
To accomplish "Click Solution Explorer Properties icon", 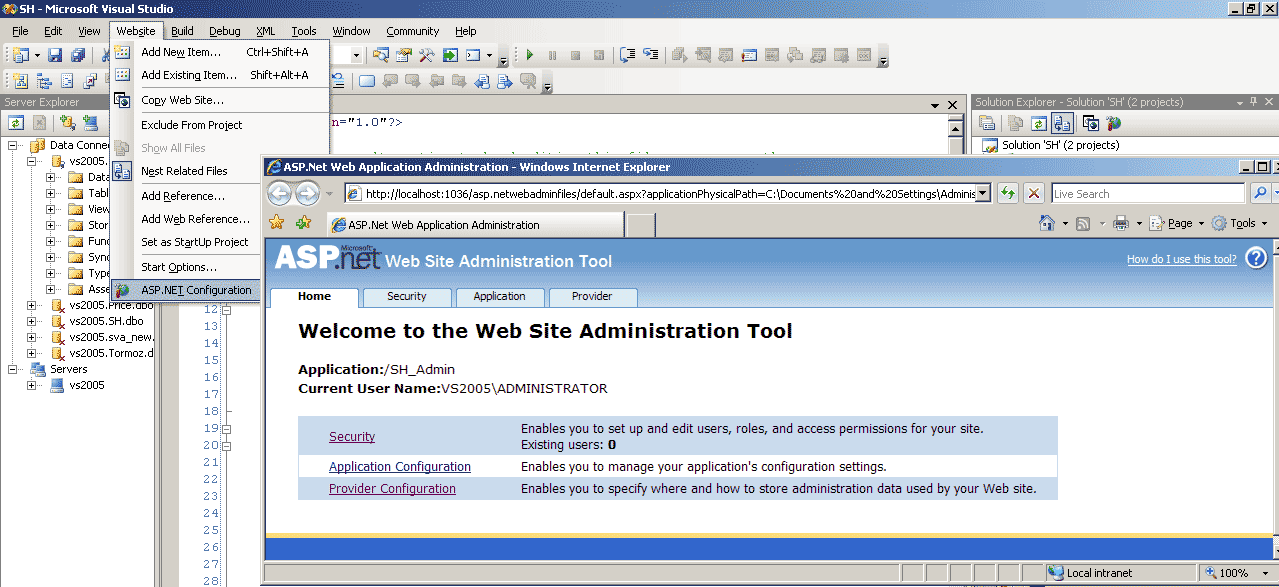I will click(987, 123).
